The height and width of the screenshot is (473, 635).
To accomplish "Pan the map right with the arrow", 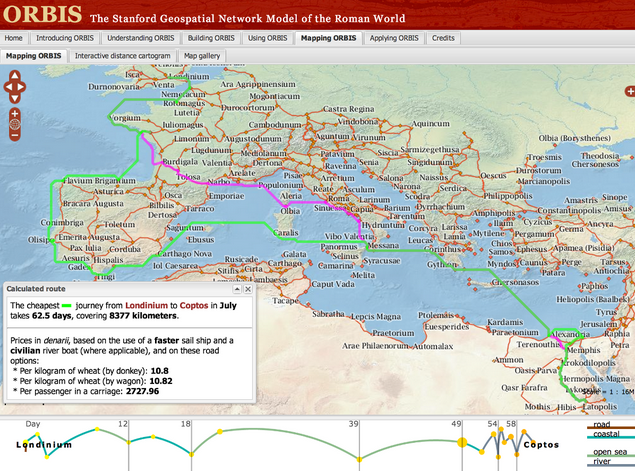I will (x=21, y=87).
